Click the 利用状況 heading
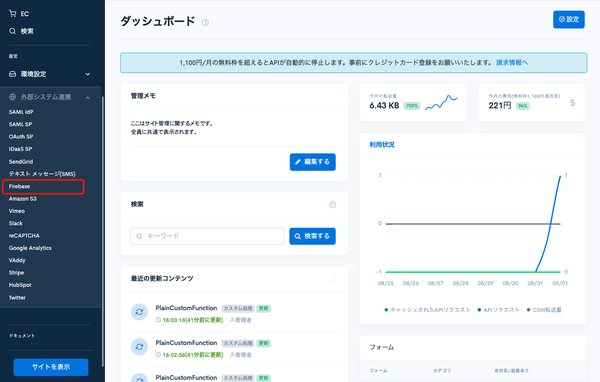This screenshot has width=600, height=382. (x=382, y=145)
